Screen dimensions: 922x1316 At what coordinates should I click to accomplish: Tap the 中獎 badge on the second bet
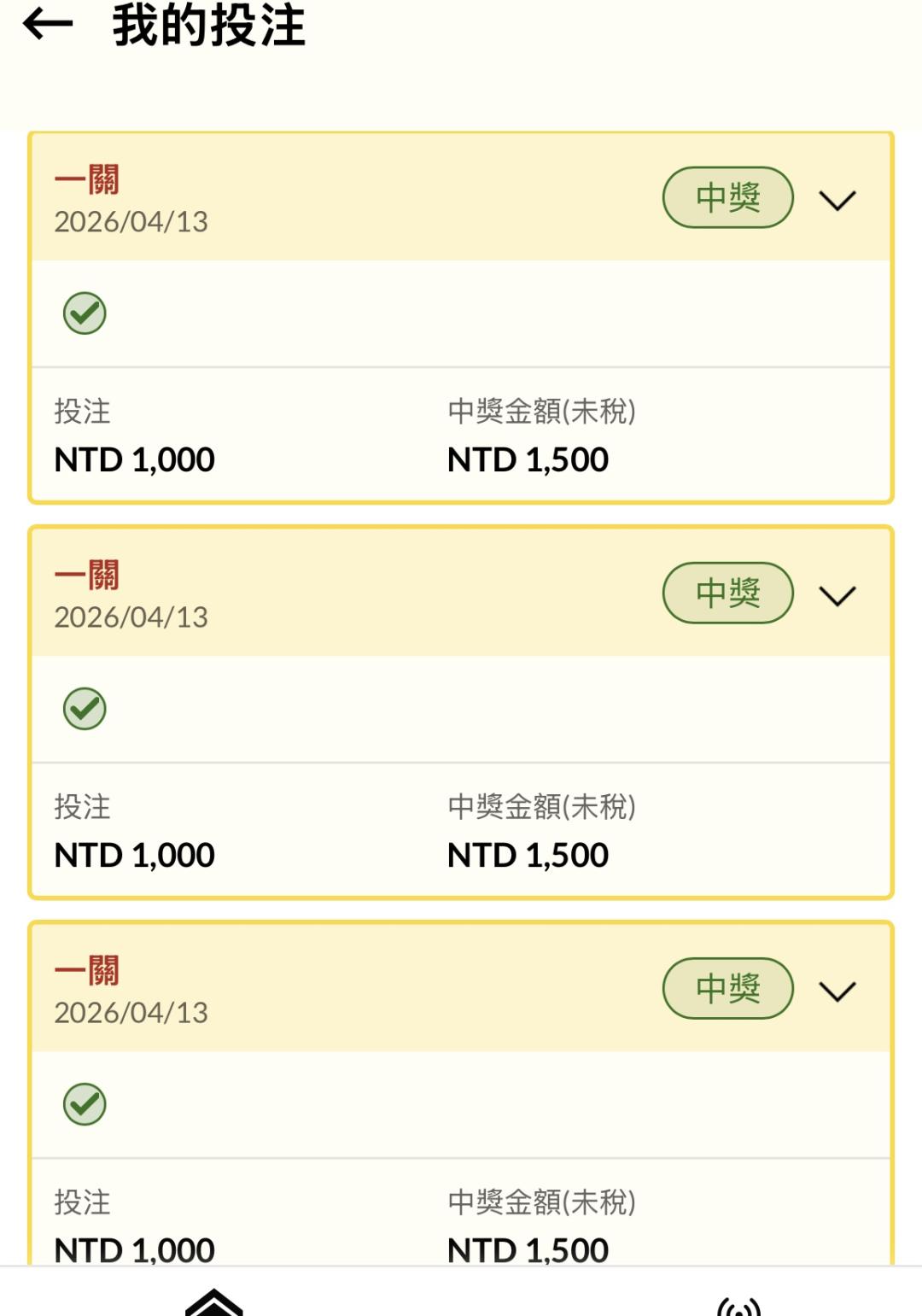pos(727,594)
